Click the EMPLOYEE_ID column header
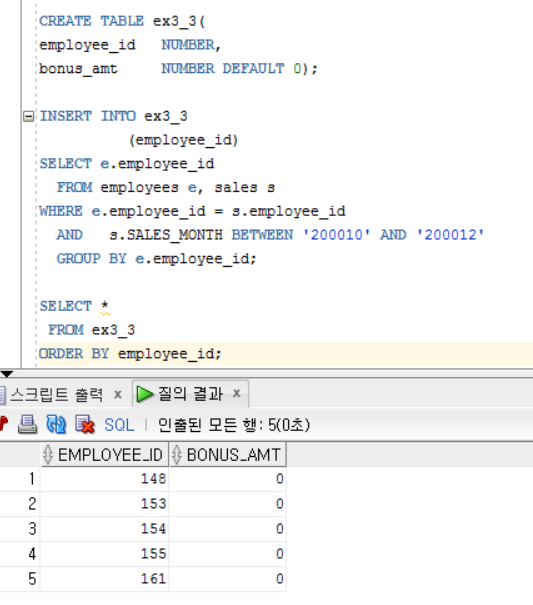Viewport: 533px width, 605px height. 105,455
